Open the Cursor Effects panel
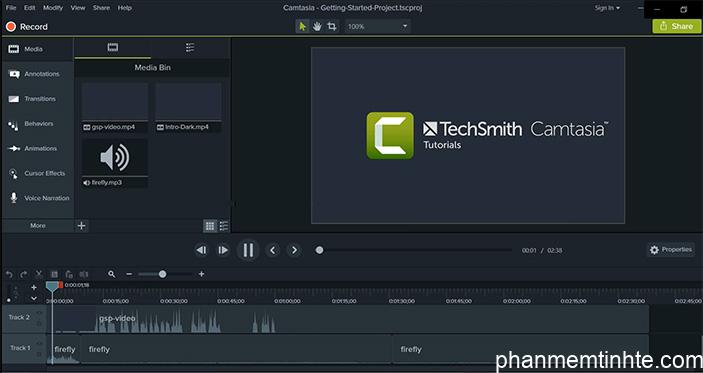Image resolution: width=703 pixels, height=373 pixels. click(x=37, y=173)
